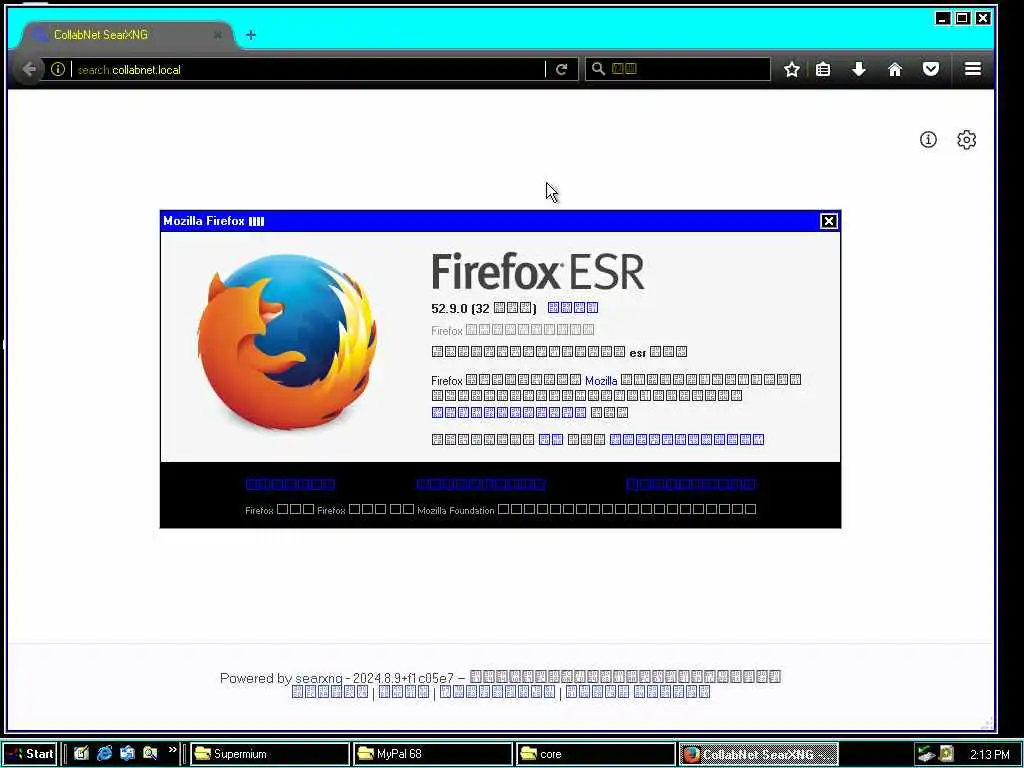The width and height of the screenshot is (1024, 768).
Task: Click the third quick launch icon
Action: pos(127,753)
